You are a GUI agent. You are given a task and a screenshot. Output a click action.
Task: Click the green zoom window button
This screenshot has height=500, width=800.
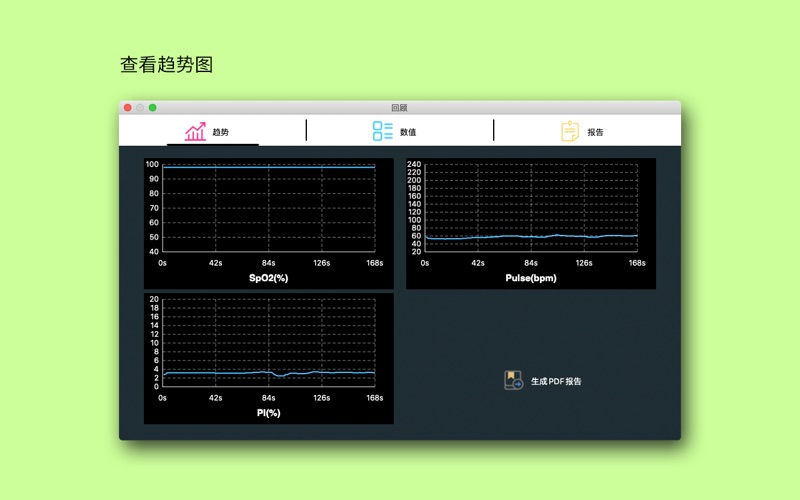pos(153,108)
